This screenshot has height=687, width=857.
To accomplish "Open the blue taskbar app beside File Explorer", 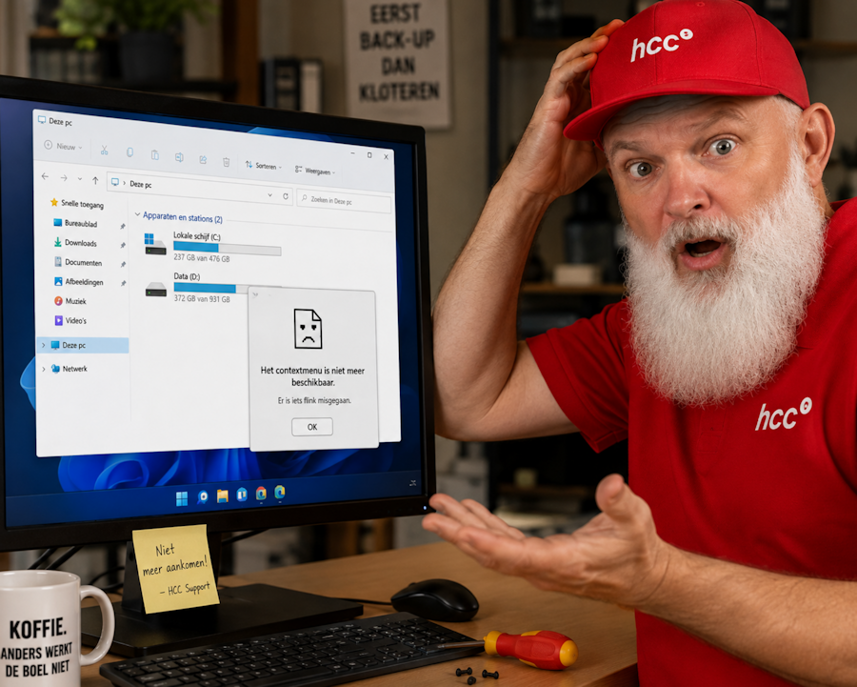I will (242, 495).
